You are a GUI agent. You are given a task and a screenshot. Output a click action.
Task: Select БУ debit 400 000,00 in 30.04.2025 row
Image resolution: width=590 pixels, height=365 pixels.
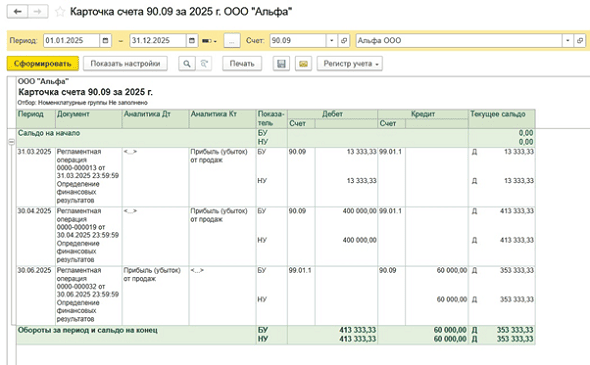click(359, 211)
